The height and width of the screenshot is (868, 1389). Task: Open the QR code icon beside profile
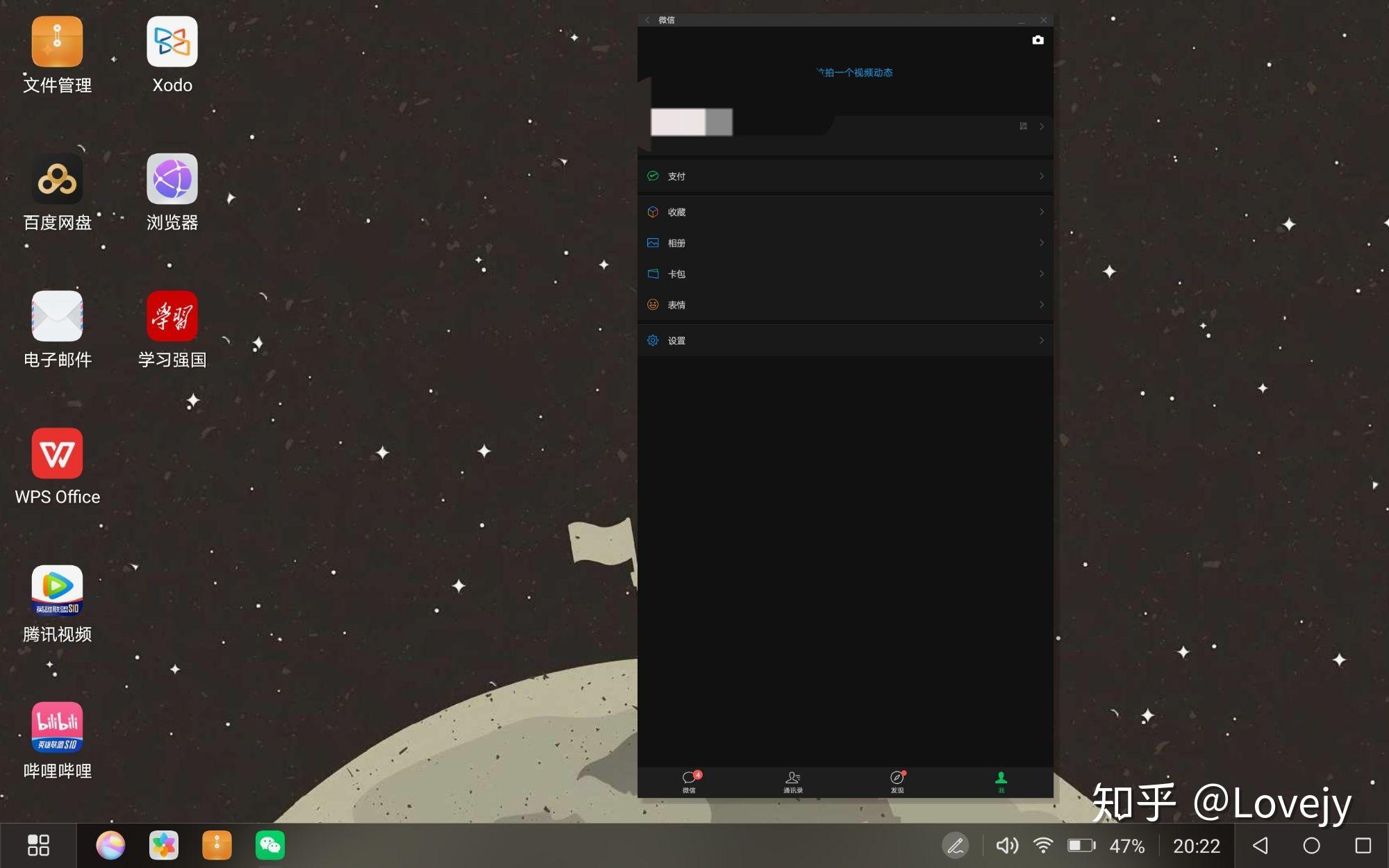coord(1023,126)
